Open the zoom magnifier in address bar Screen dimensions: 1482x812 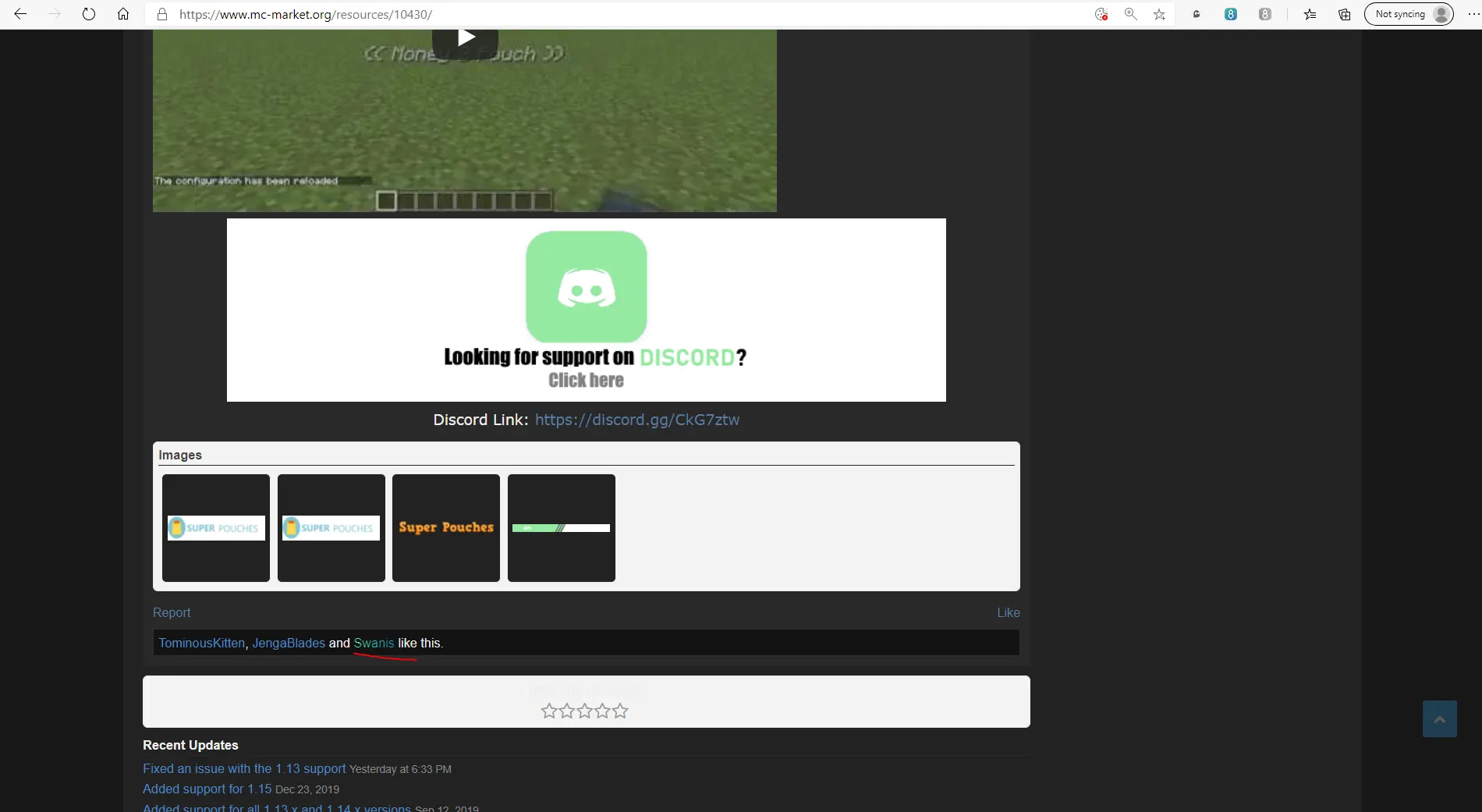pyautogui.click(x=1130, y=14)
